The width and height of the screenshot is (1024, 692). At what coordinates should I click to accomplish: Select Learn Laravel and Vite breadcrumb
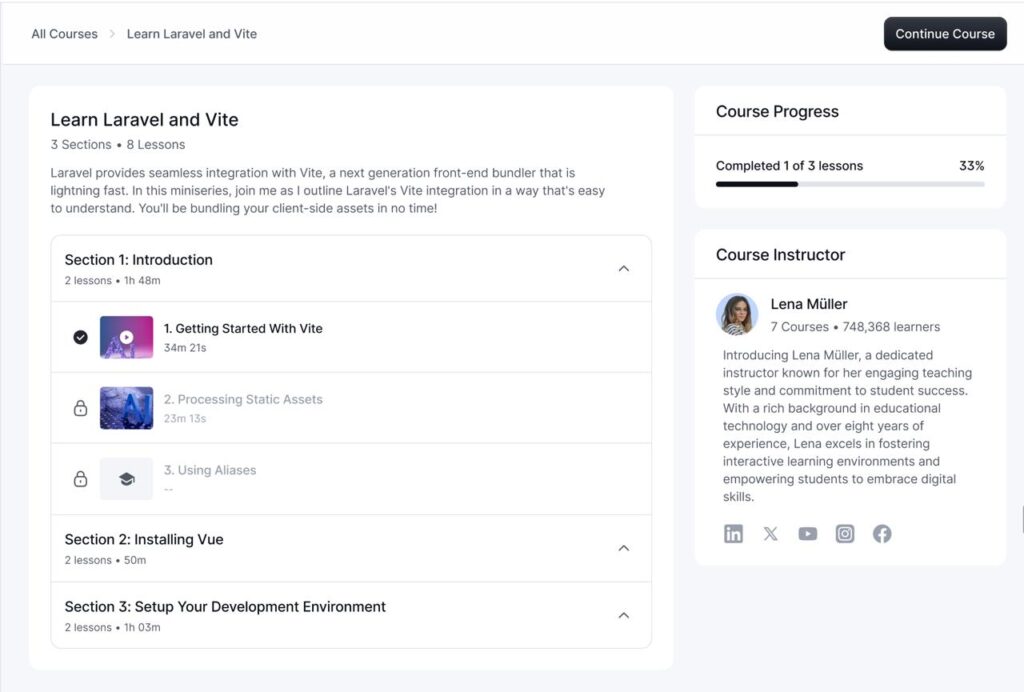(191, 34)
